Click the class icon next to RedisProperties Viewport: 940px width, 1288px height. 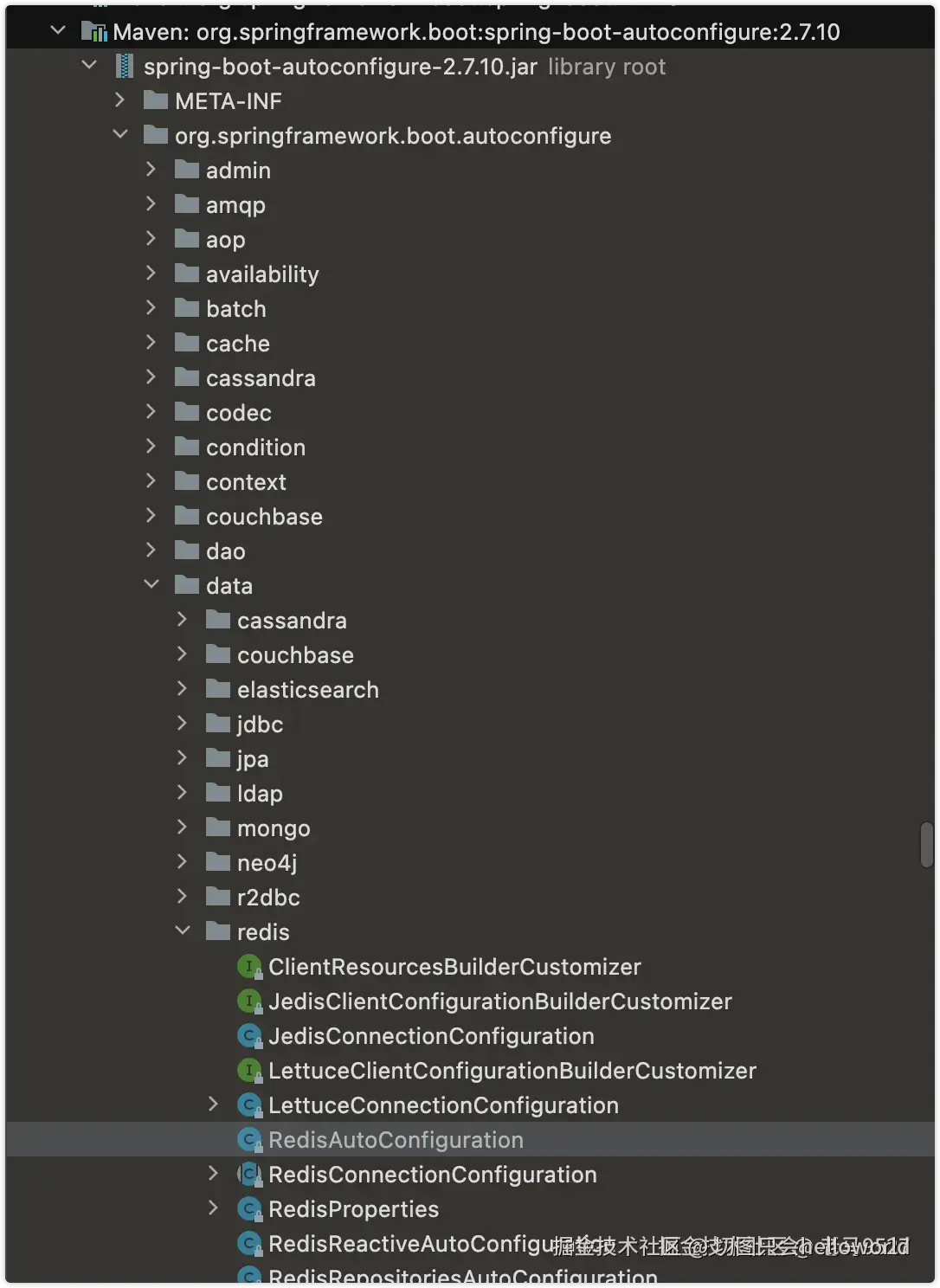coord(249,1209)
